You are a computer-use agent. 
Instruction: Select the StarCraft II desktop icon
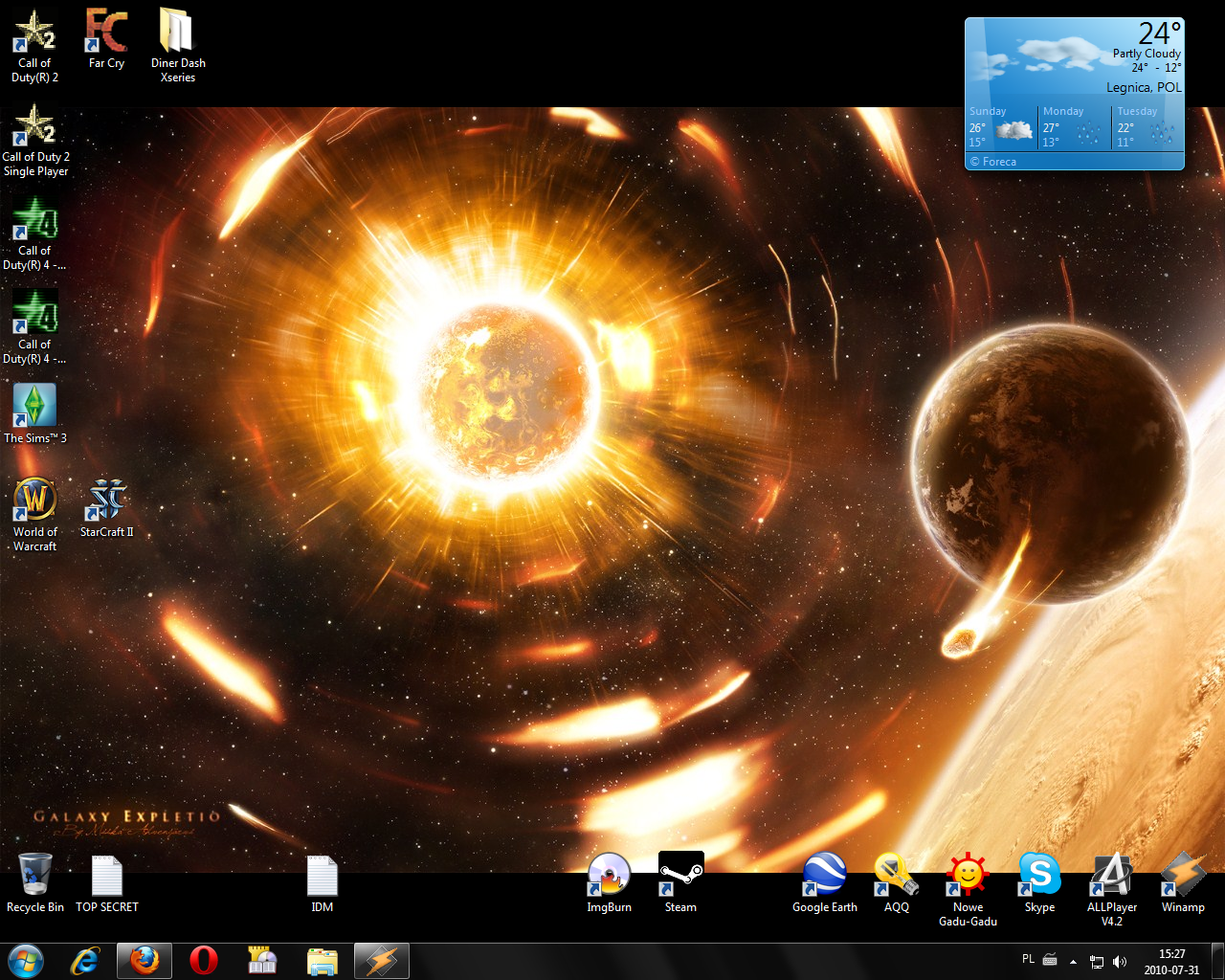tap(106, 507)
